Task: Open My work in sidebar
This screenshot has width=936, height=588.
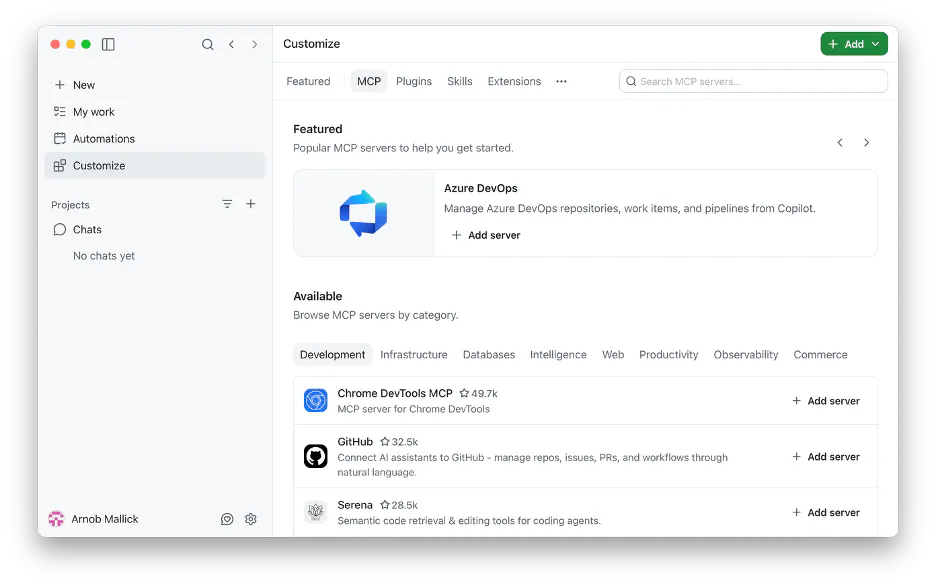Action: 155,112
